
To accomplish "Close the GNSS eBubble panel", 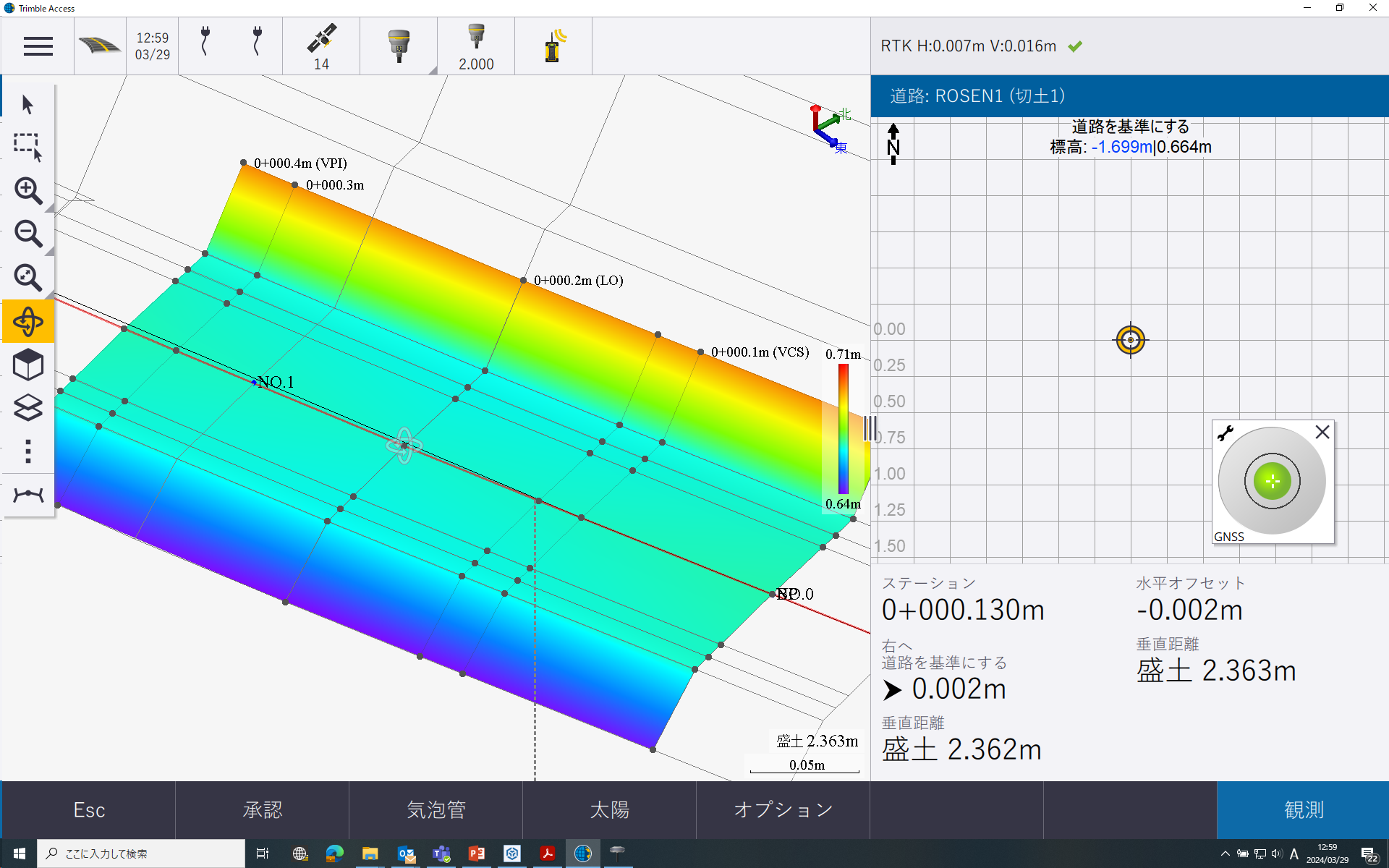I will pos(1322,432).
